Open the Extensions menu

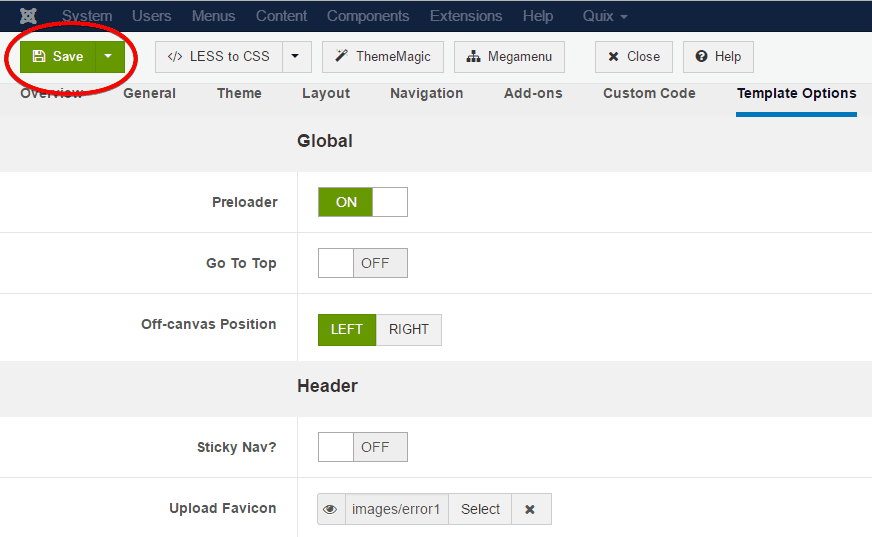[x=465, y=16]
